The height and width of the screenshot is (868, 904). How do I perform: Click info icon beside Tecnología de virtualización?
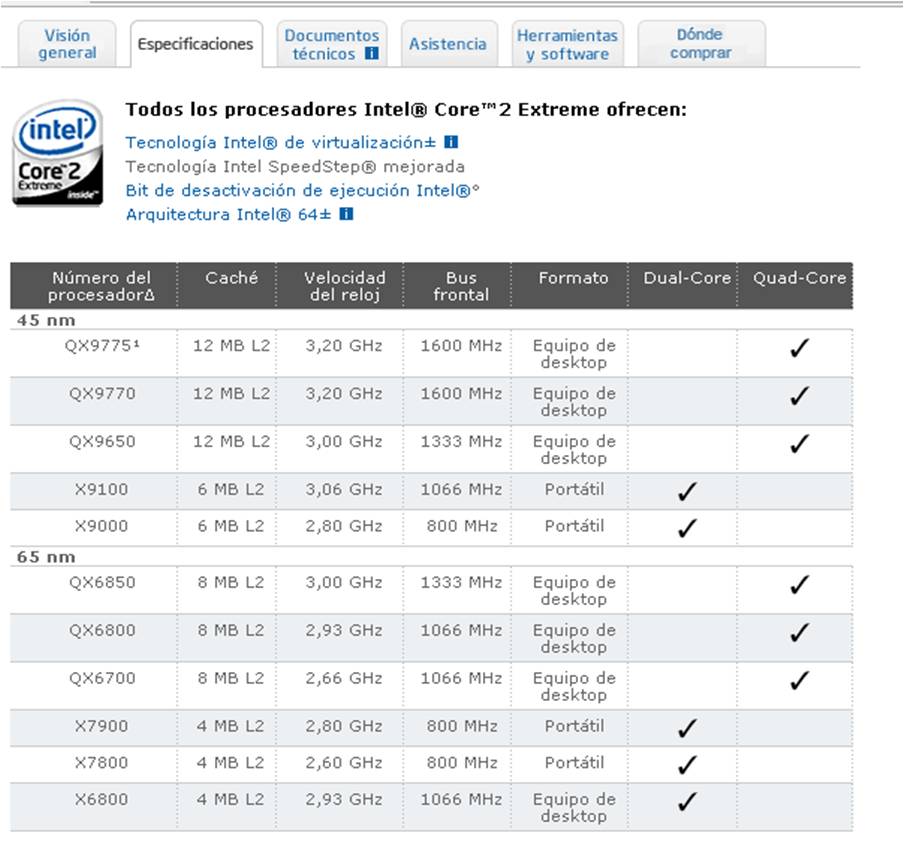pos(451,142)
